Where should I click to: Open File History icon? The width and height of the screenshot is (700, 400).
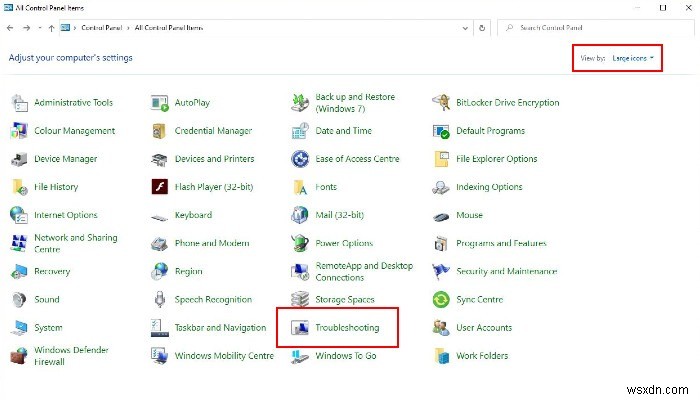tap(19, 187)
